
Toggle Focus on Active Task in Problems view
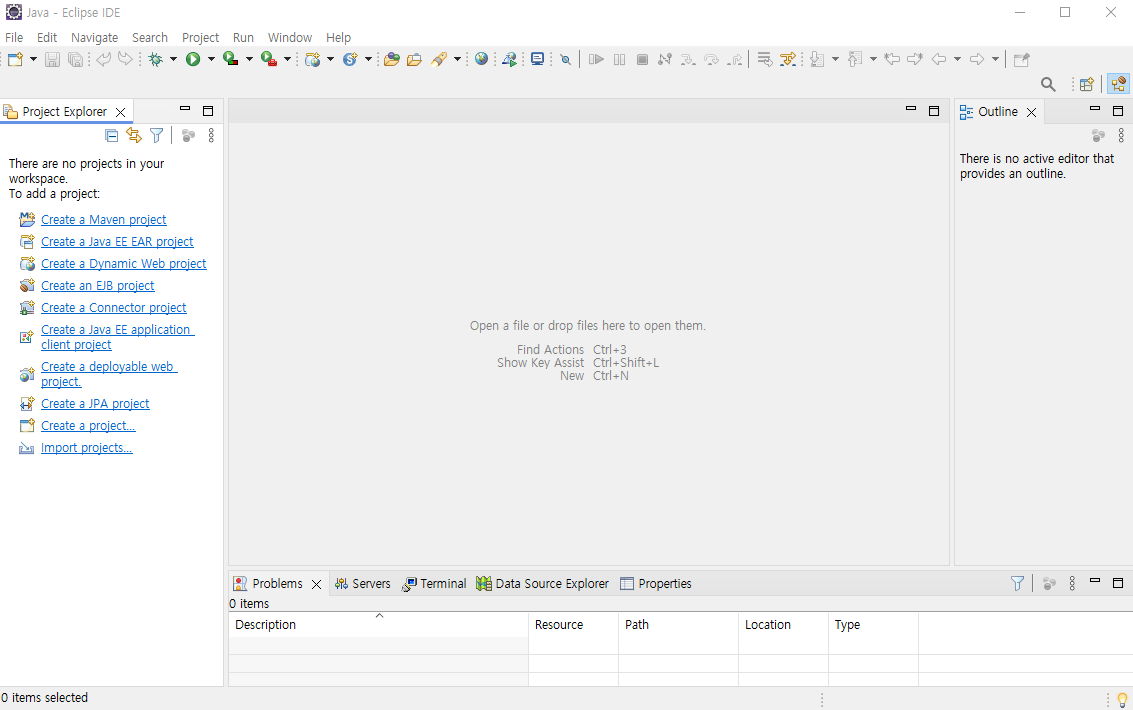(x=1049, y=584)
